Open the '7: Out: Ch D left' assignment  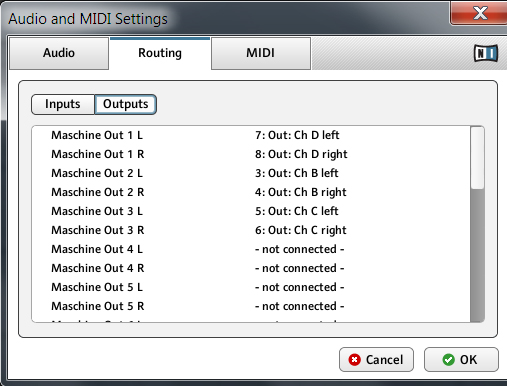[297, 135]
